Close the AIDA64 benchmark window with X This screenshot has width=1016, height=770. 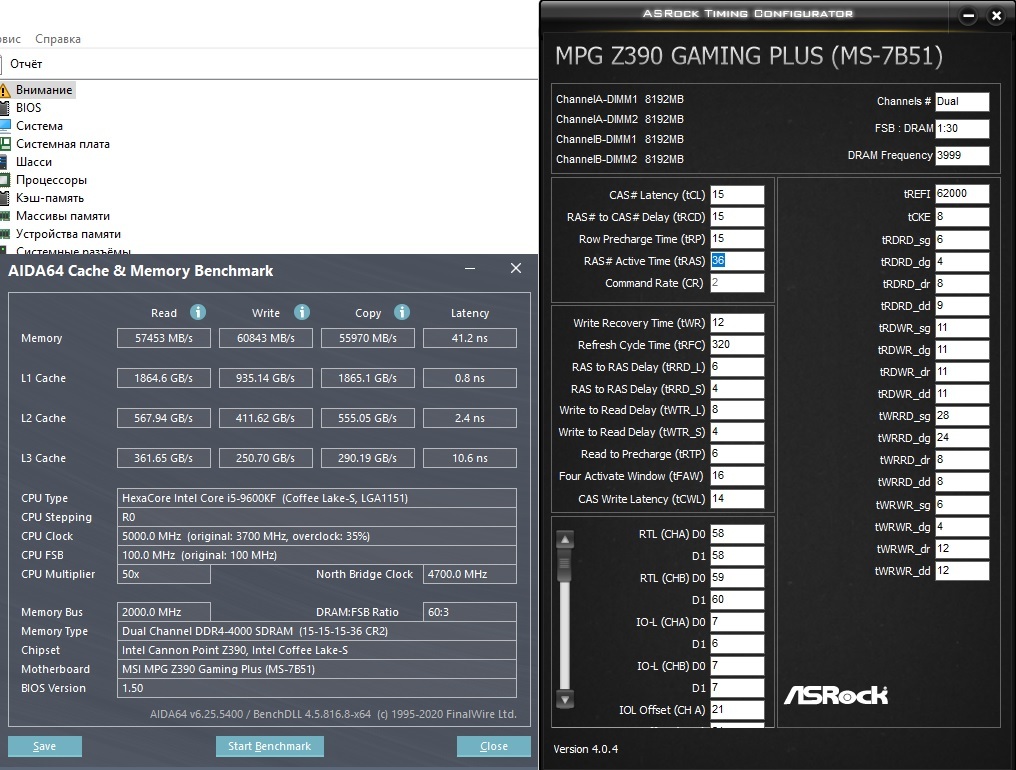(x=516, y=268)
